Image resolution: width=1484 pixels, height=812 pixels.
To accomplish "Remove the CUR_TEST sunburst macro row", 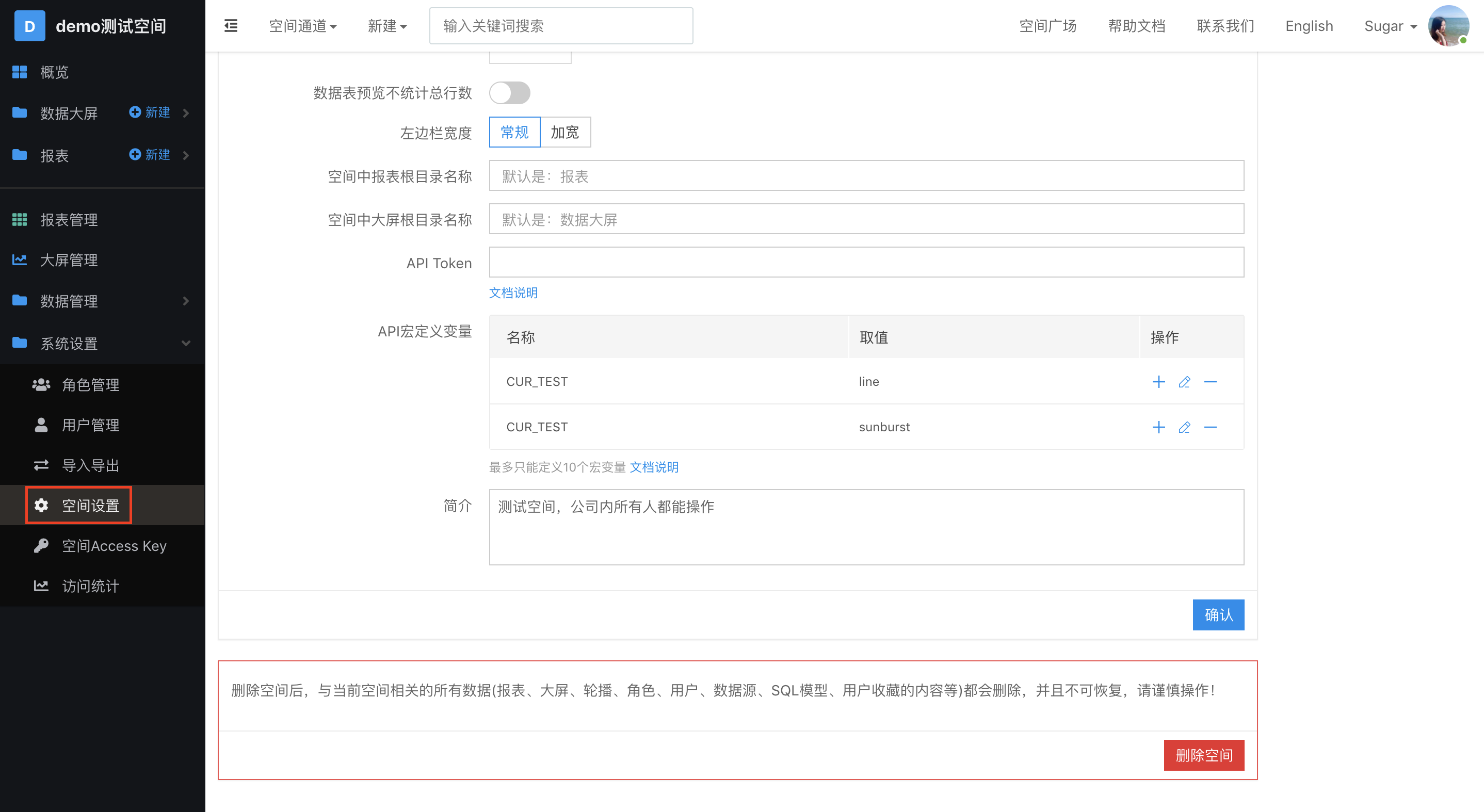I will coord(1211,427).
